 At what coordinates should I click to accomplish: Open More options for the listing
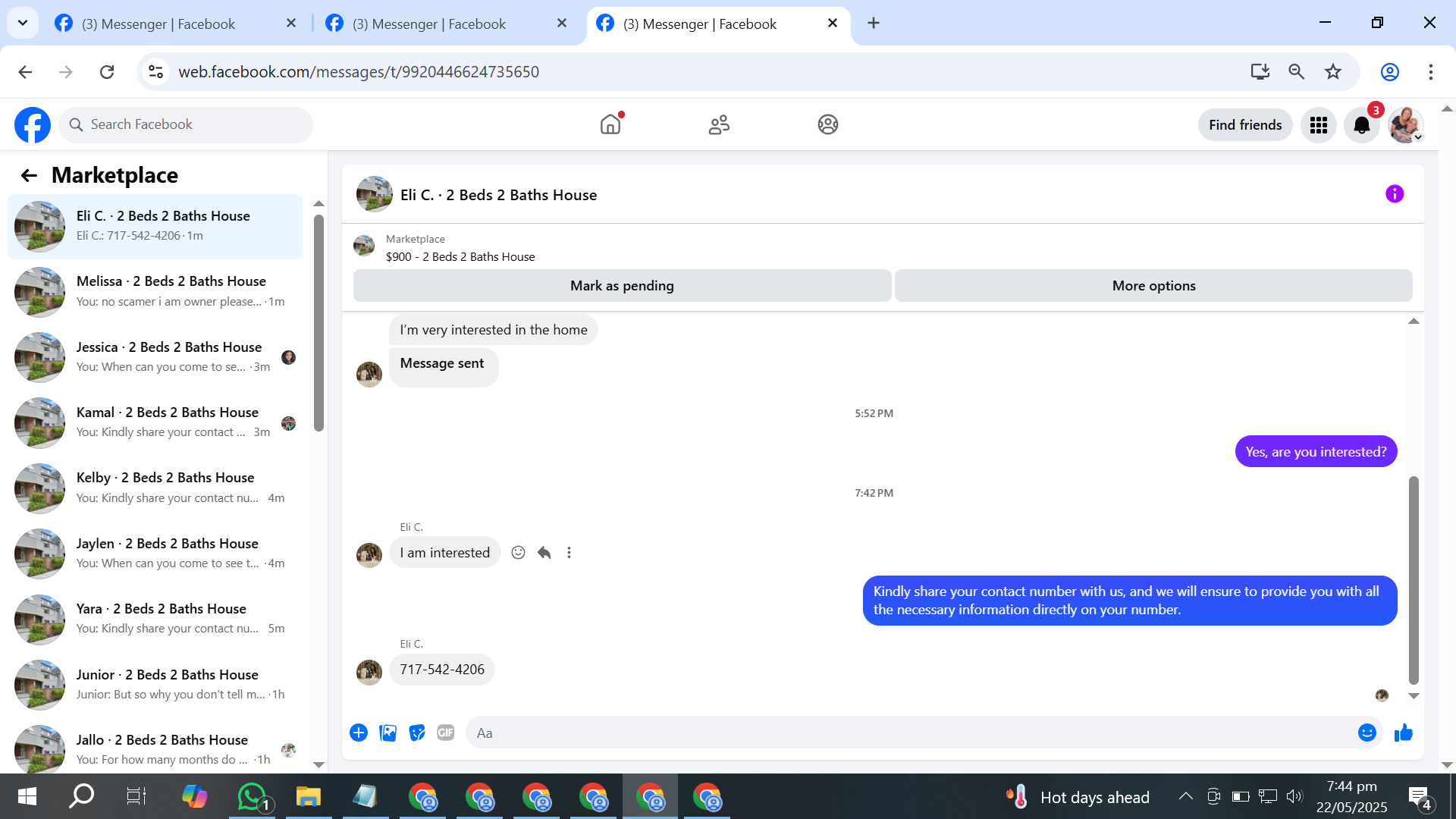point(1153,286)
